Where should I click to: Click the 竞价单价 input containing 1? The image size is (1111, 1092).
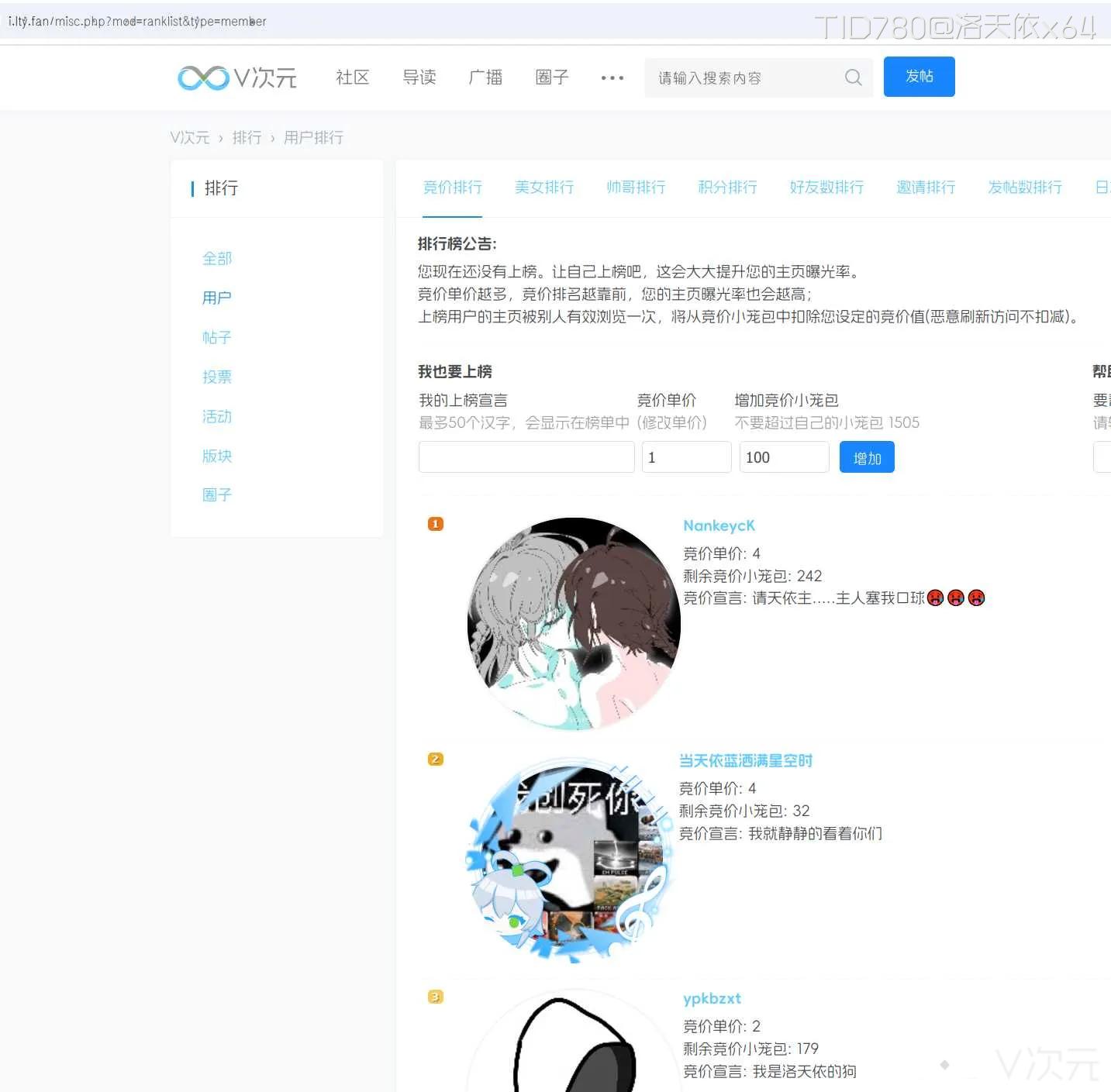pyautogui.click(x=686, y=457)
